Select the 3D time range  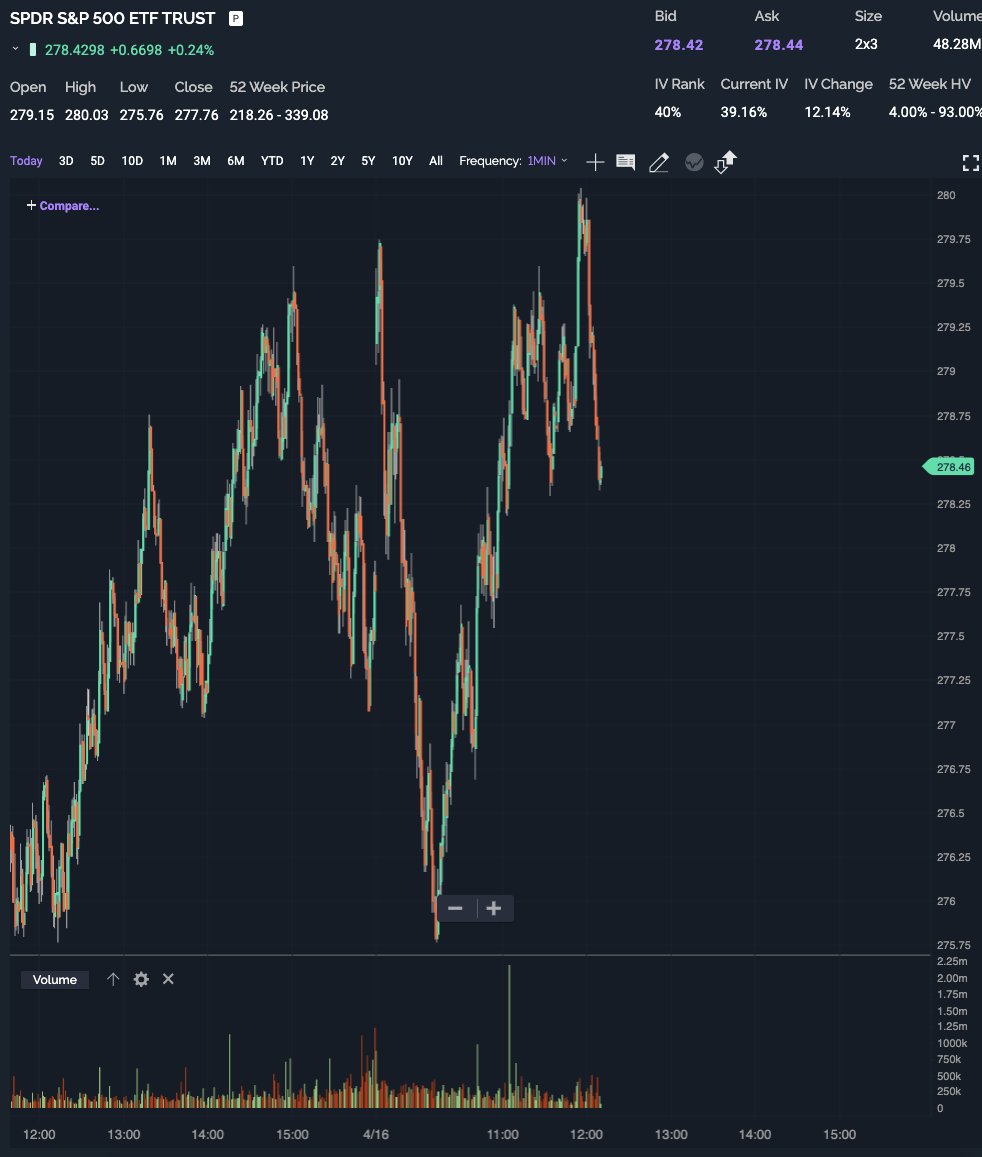point(66,161)
